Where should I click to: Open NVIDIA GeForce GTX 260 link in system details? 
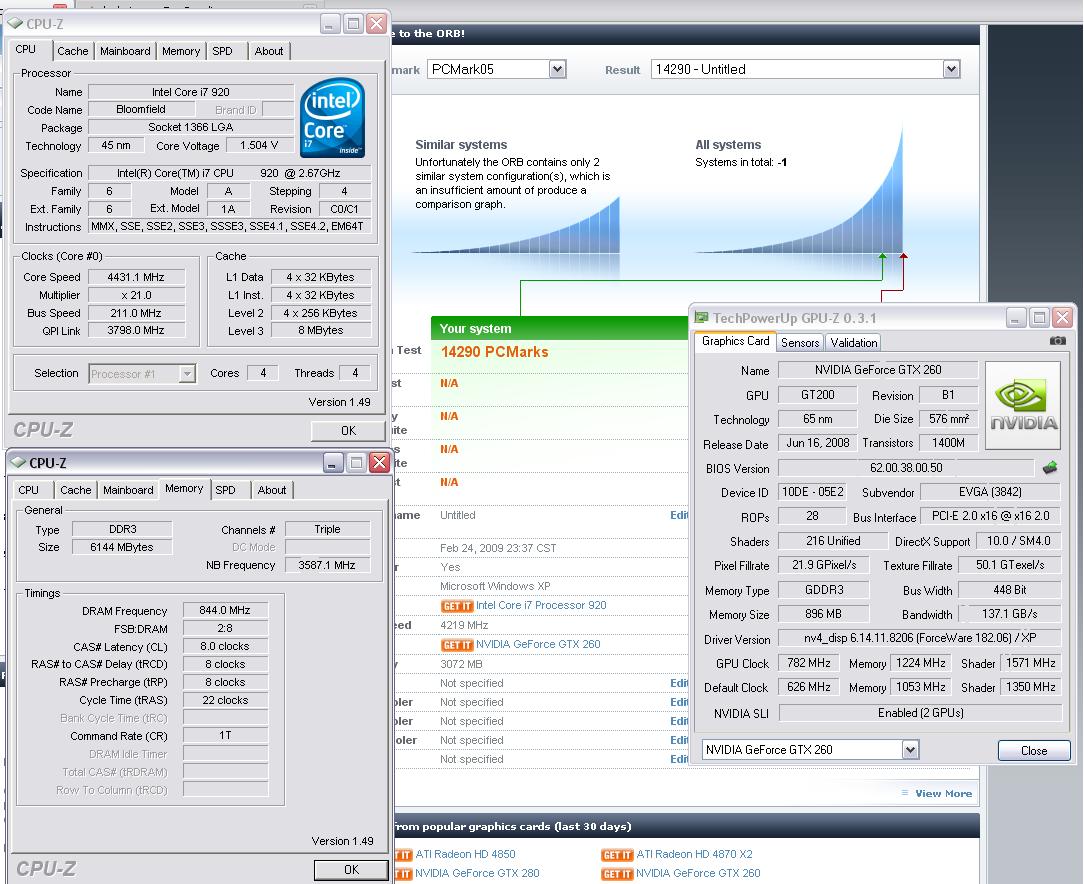click(538, 644)
